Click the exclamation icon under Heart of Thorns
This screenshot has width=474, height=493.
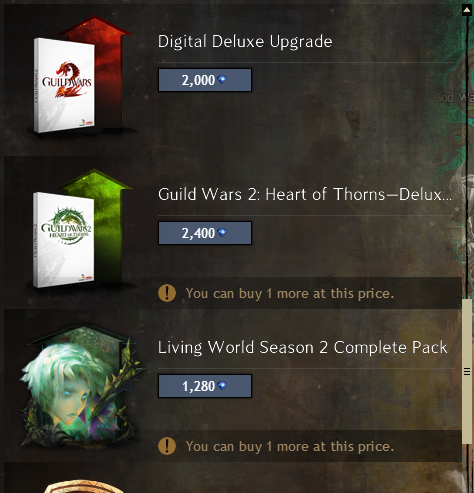pos(167,293)
